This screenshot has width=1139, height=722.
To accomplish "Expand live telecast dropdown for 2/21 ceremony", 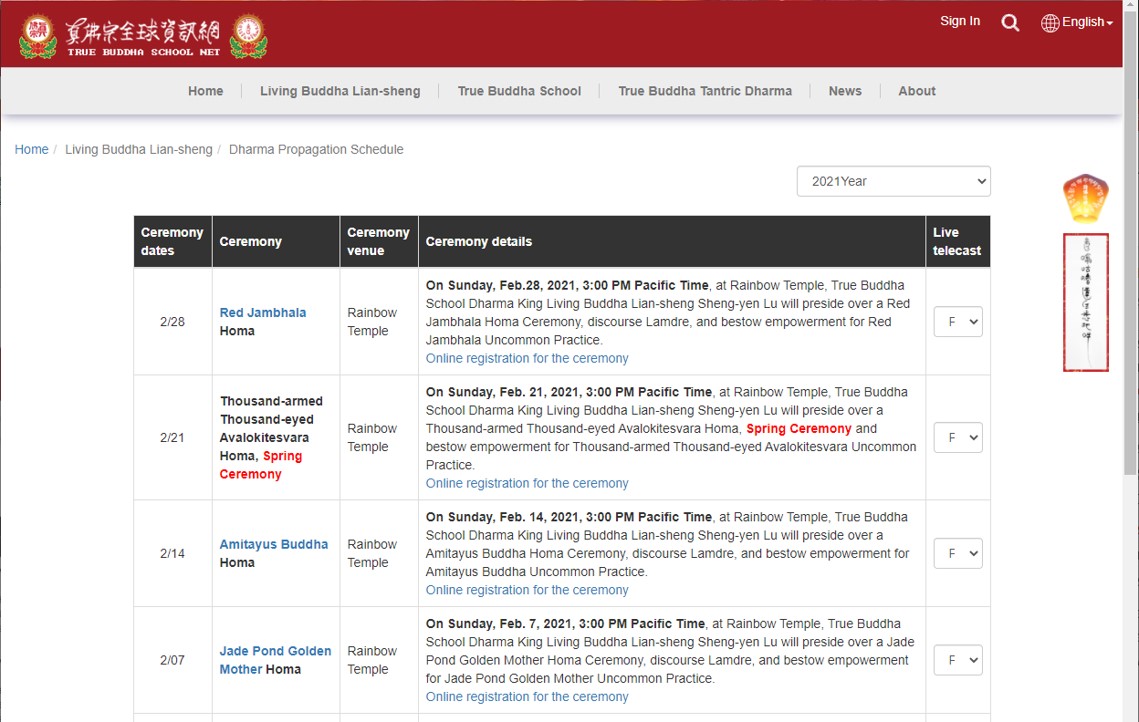I will click(958, 438).
